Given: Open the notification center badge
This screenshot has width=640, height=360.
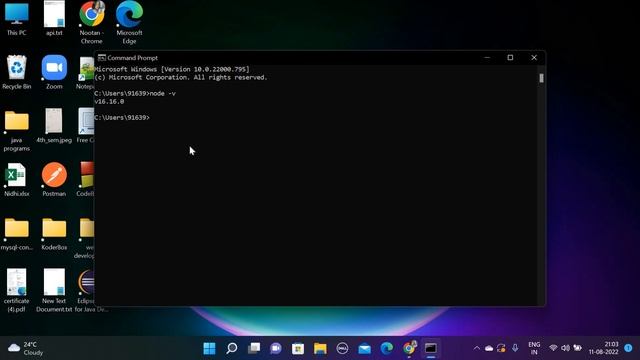Looking at the screenshot, I should pos(628,348).
